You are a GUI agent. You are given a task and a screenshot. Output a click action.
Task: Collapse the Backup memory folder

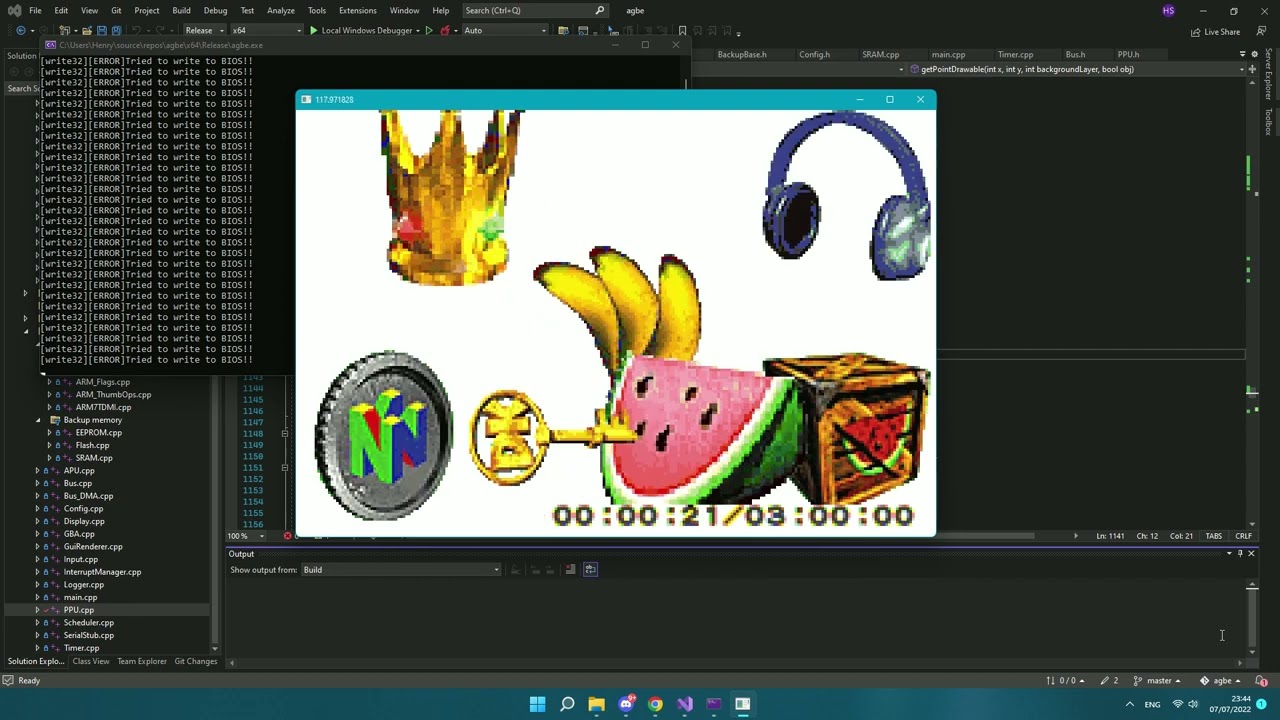coord(38,420)
